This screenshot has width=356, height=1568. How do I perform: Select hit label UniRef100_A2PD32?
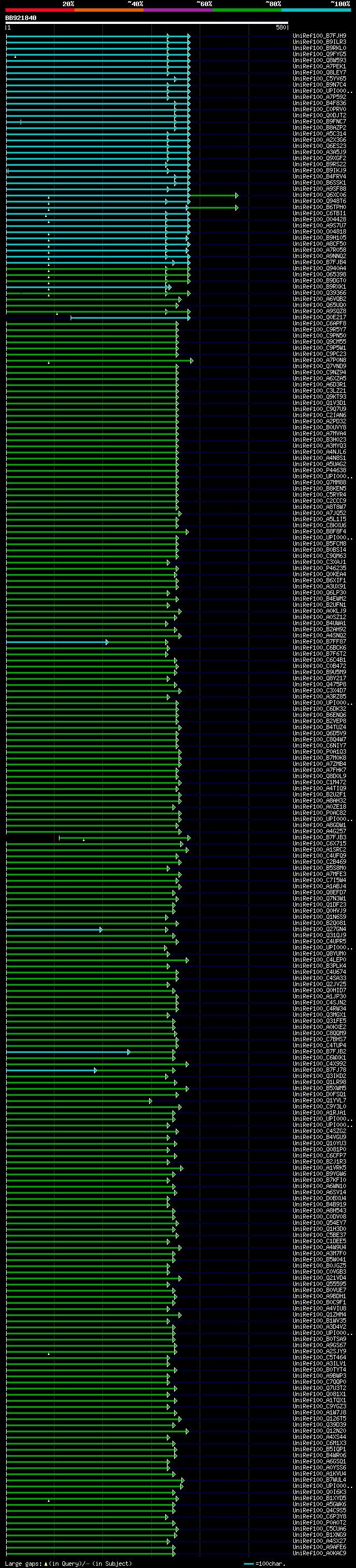click(319, 421)
